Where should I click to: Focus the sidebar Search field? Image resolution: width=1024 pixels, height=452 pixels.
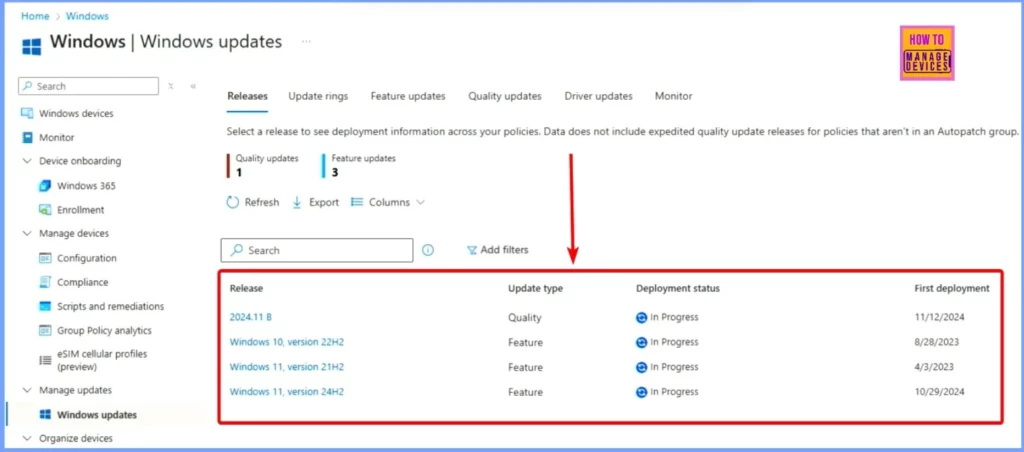(89, 86)
